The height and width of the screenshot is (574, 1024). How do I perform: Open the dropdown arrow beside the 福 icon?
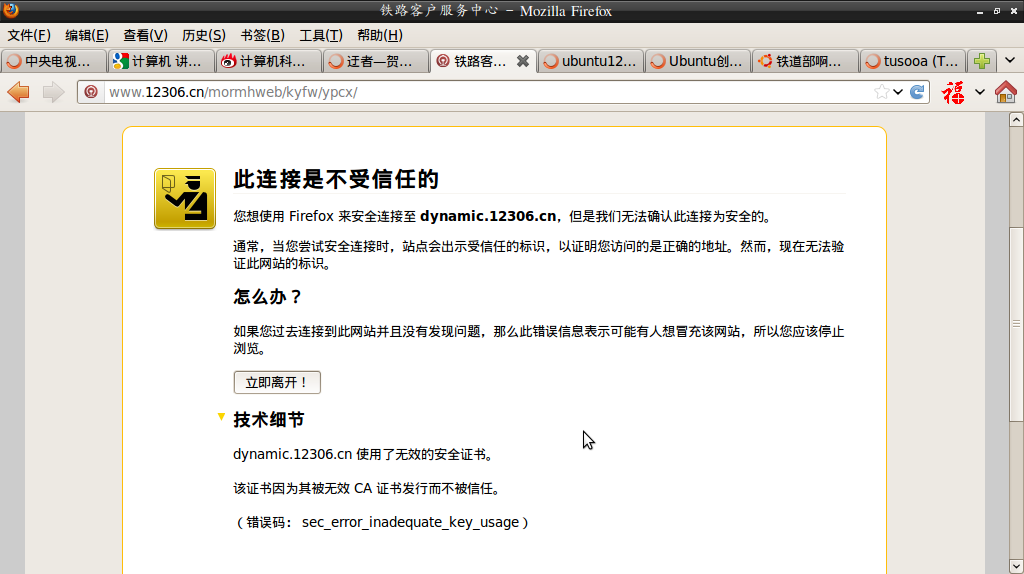coord(980,92)
